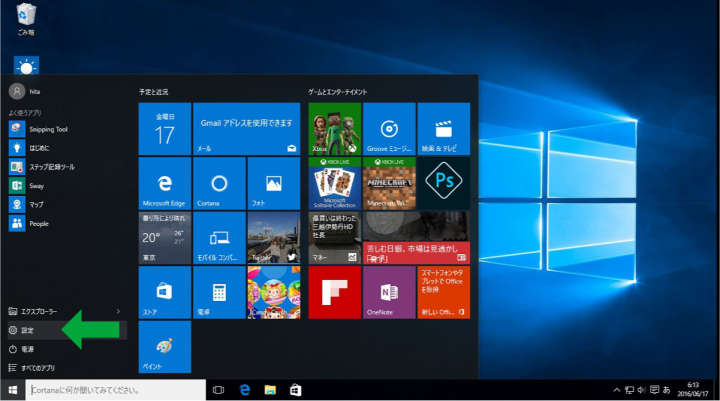Open the Twitter tile
The image size is (720, 401).
pyautogui.click(x=274, y=238)
